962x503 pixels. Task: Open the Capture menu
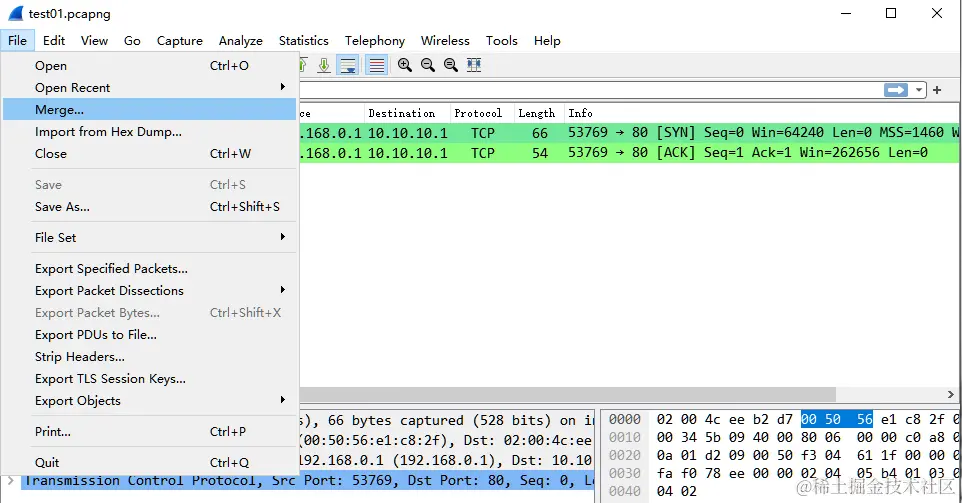pyautogui.click(x=180, y=40)
